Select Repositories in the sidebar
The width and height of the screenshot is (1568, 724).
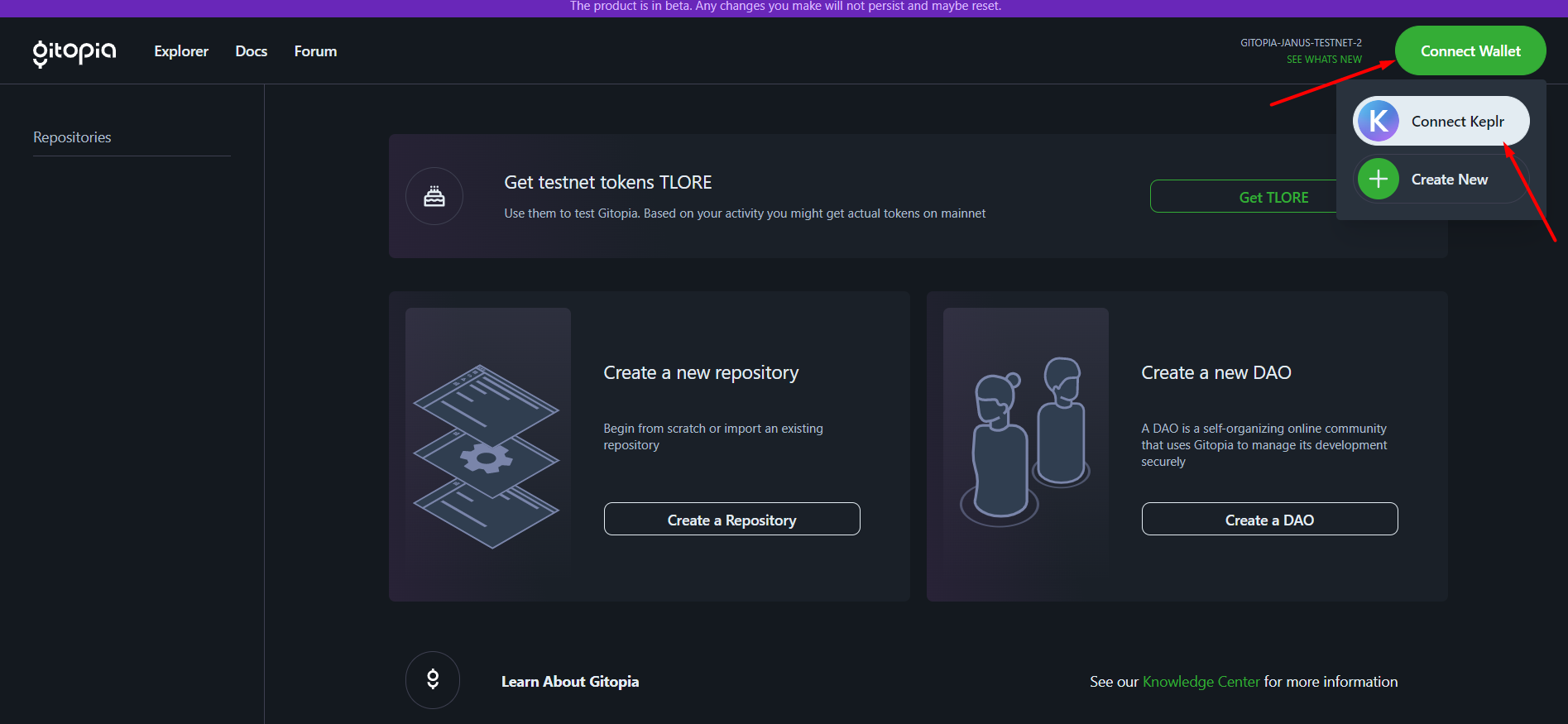pyautogui.click(x=72, y=137)
